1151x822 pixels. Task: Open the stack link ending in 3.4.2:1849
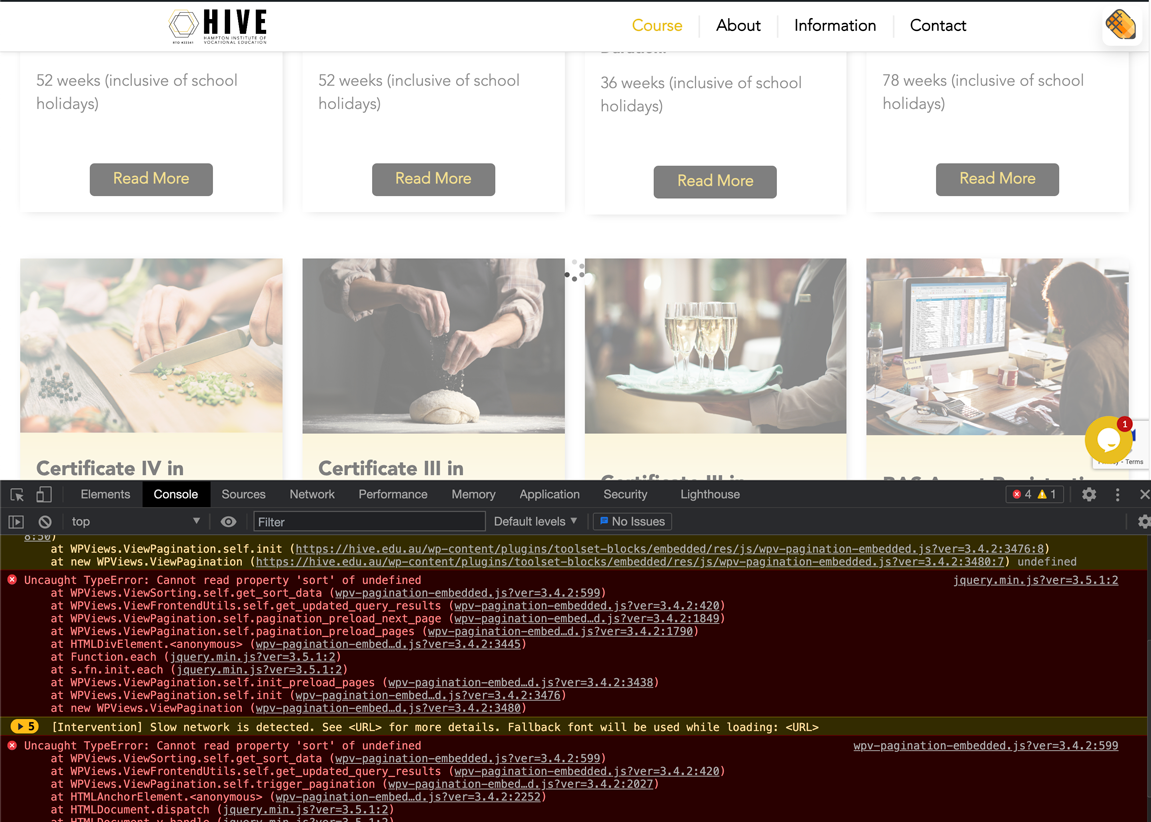[x=587, y=619]
